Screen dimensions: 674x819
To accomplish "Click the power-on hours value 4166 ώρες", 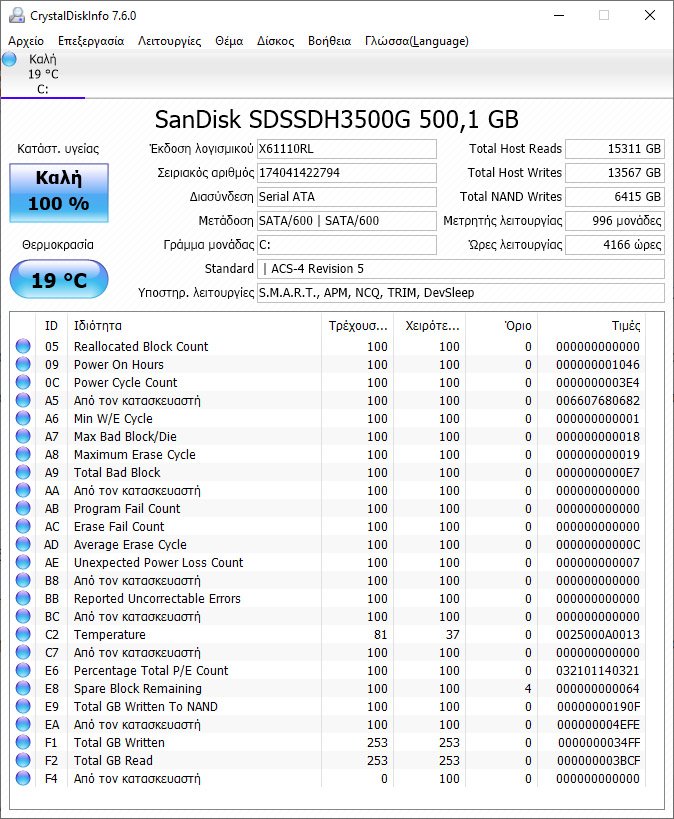I will 615,245.
